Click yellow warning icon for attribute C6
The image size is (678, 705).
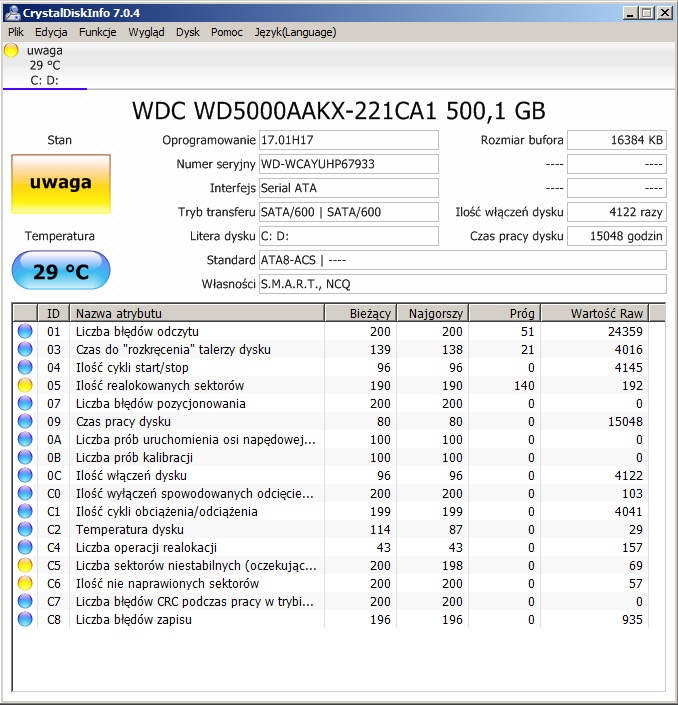[x=25, y=583]
